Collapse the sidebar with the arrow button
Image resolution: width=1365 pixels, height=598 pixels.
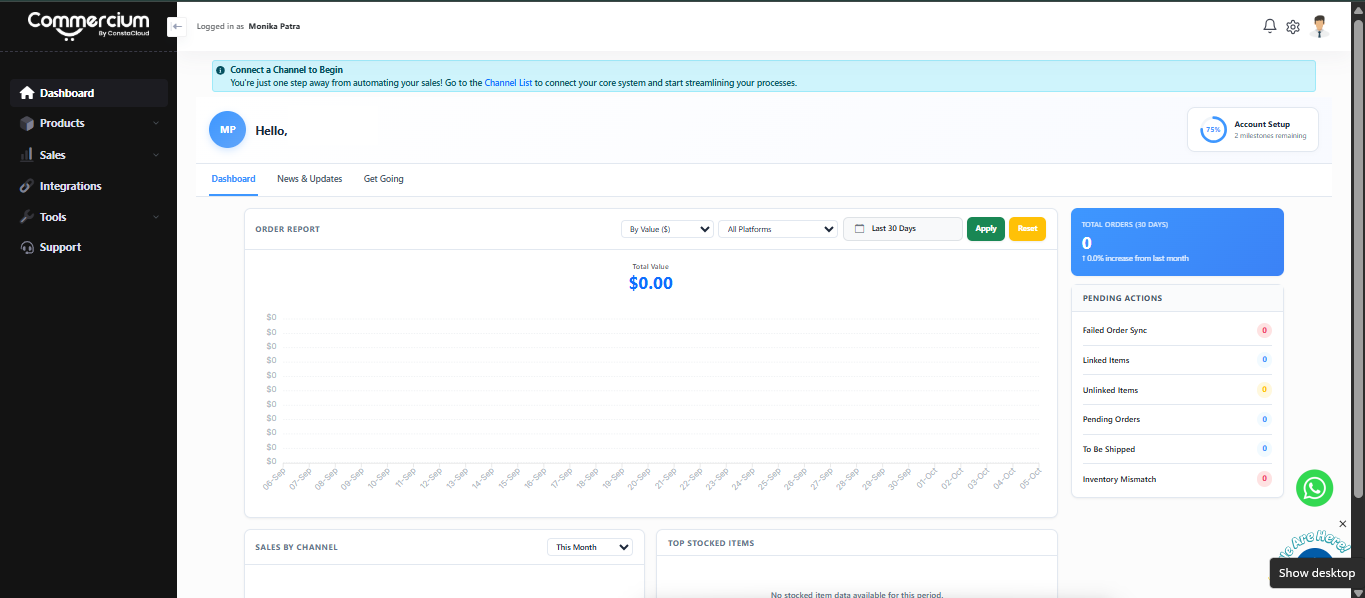pos(177,26)
